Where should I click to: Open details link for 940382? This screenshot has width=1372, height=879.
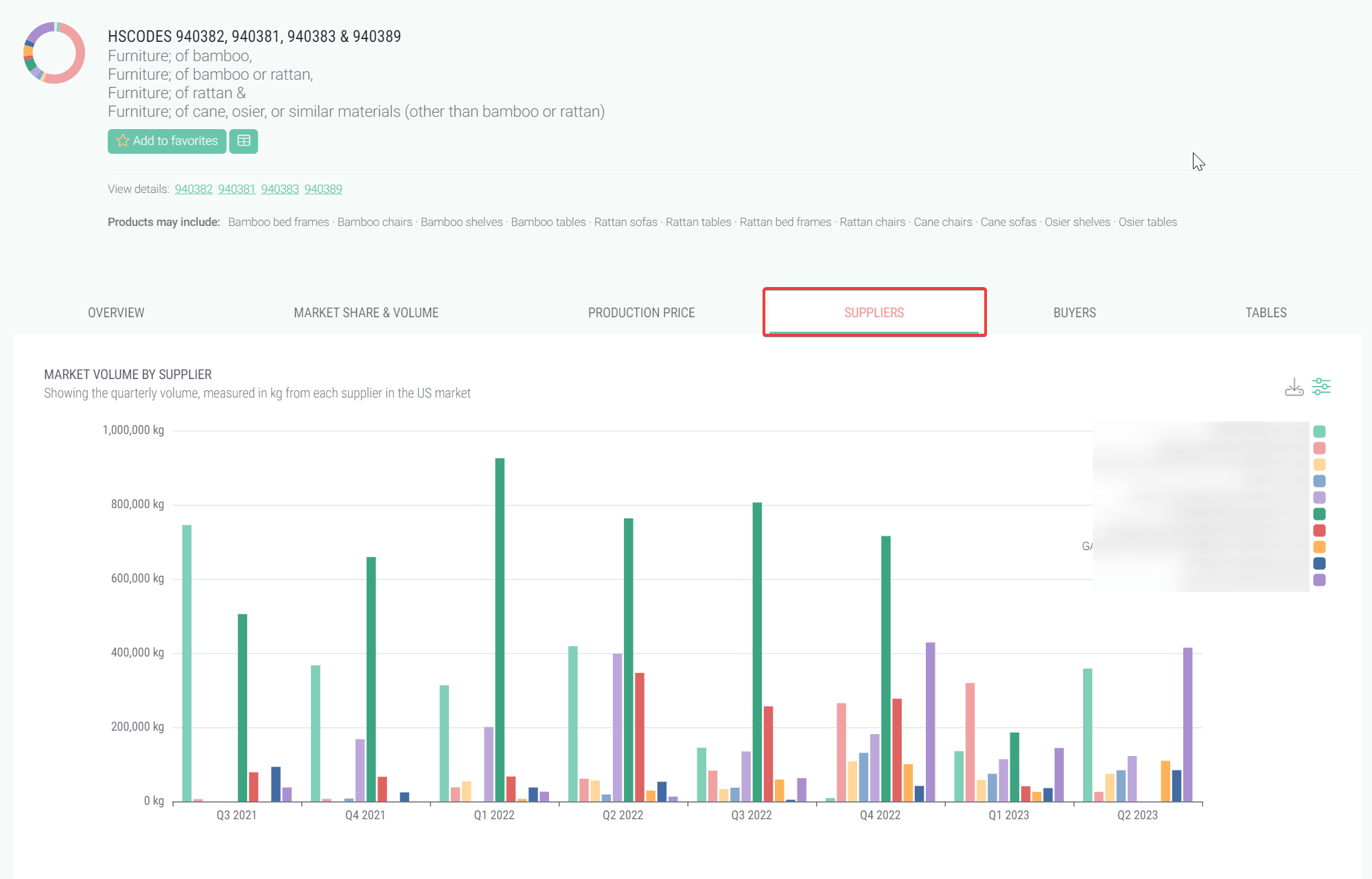[x=194, y=189]
